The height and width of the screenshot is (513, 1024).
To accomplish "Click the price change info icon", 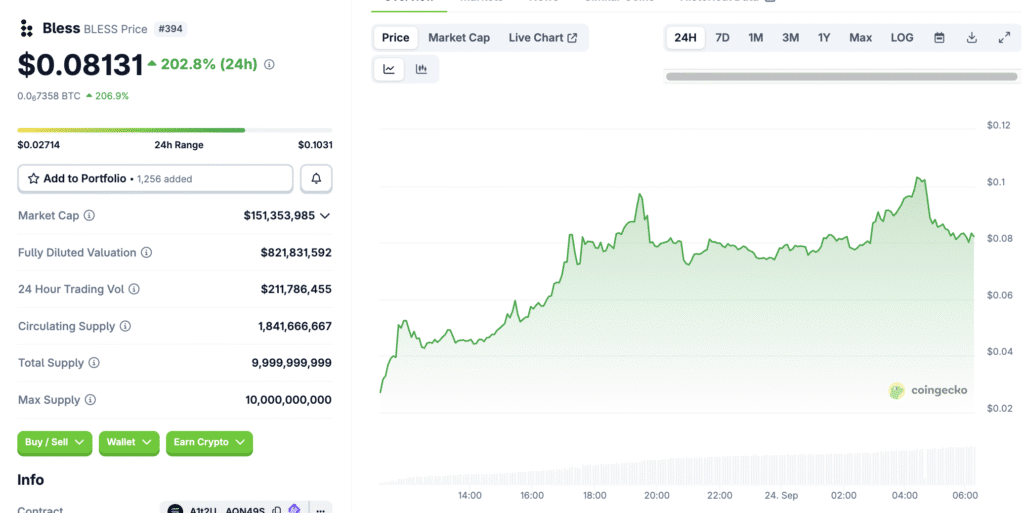I will (x=269, y=65).
